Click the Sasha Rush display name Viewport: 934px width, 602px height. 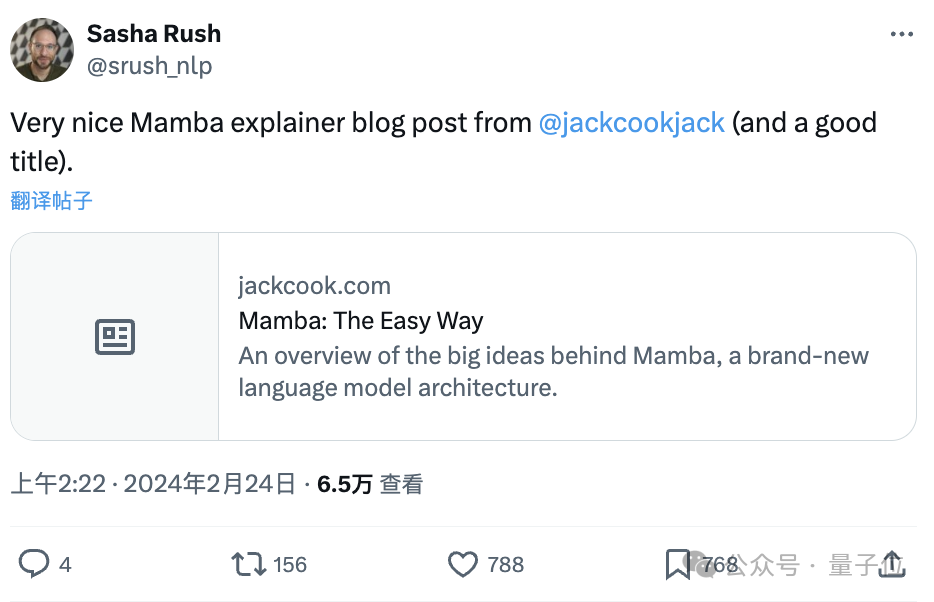[154, 33]
